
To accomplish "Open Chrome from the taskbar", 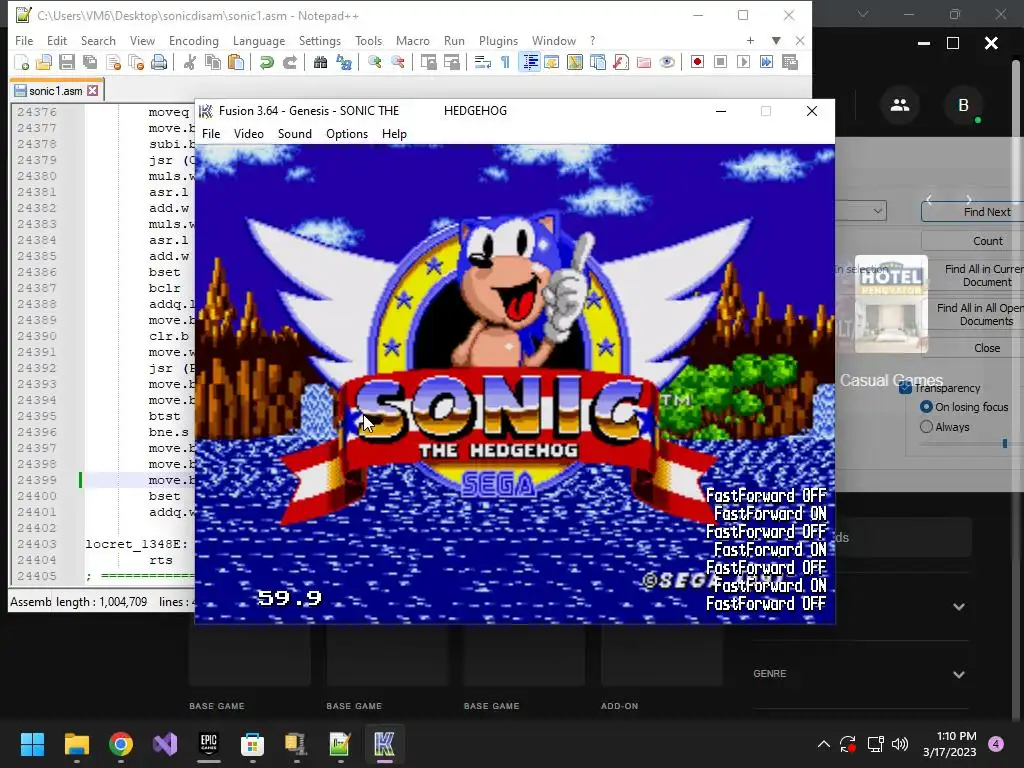I will [121, 744].
